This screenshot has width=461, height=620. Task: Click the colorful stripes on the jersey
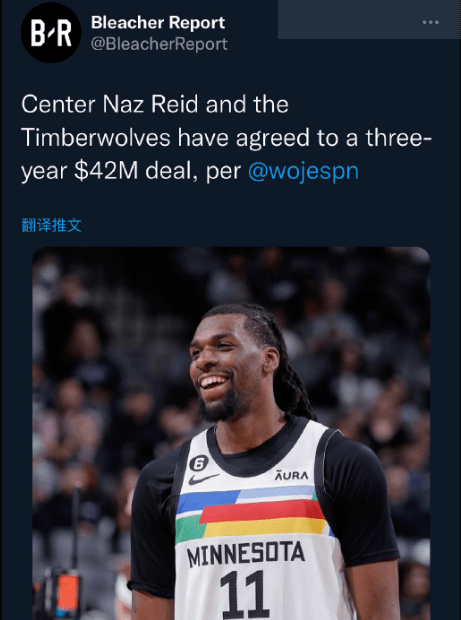[253, 514]
